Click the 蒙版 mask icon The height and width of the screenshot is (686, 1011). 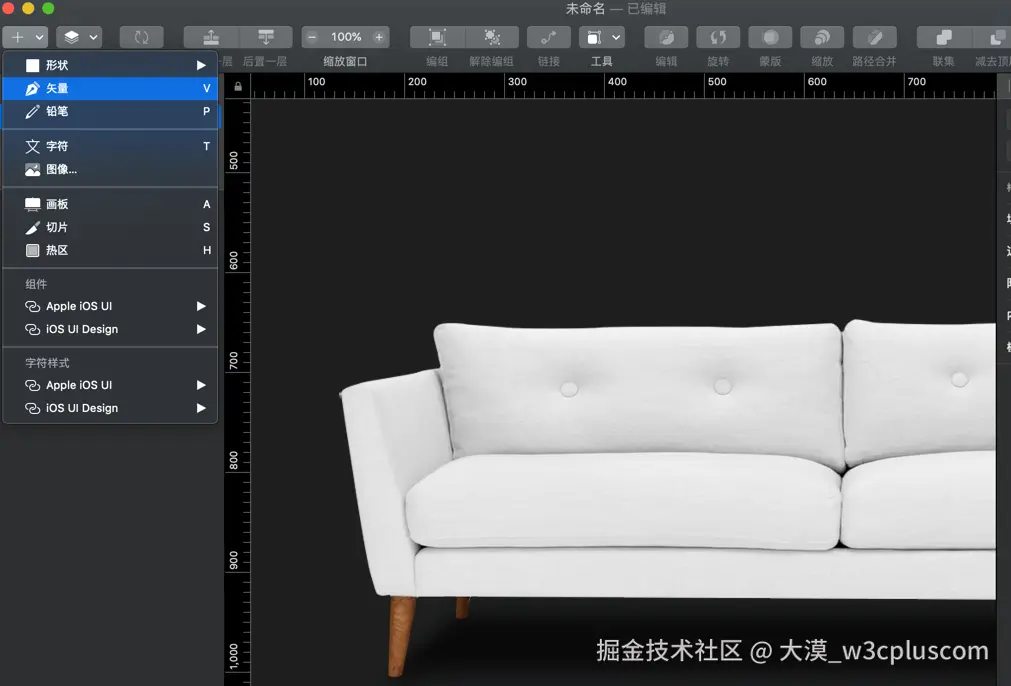pos(770,37)
